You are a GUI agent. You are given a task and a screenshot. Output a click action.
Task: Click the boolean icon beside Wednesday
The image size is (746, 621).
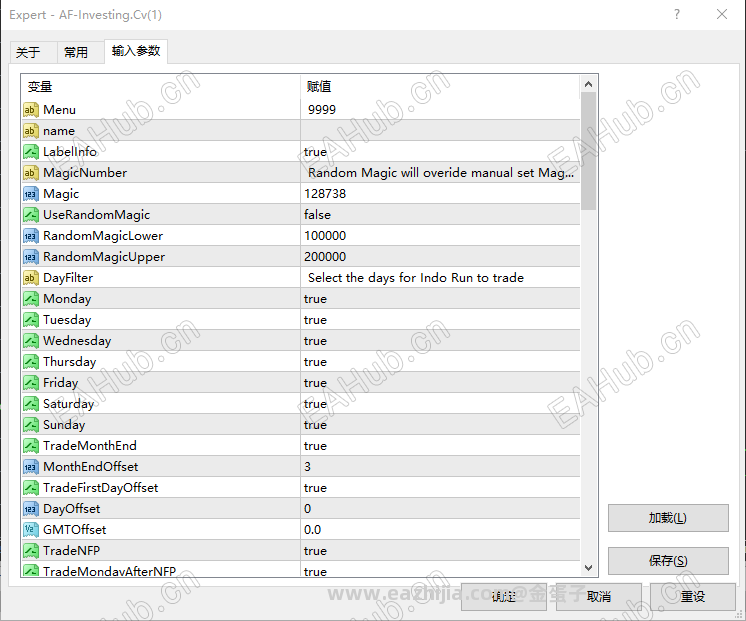pyautogui.click(x=31, y=341)
